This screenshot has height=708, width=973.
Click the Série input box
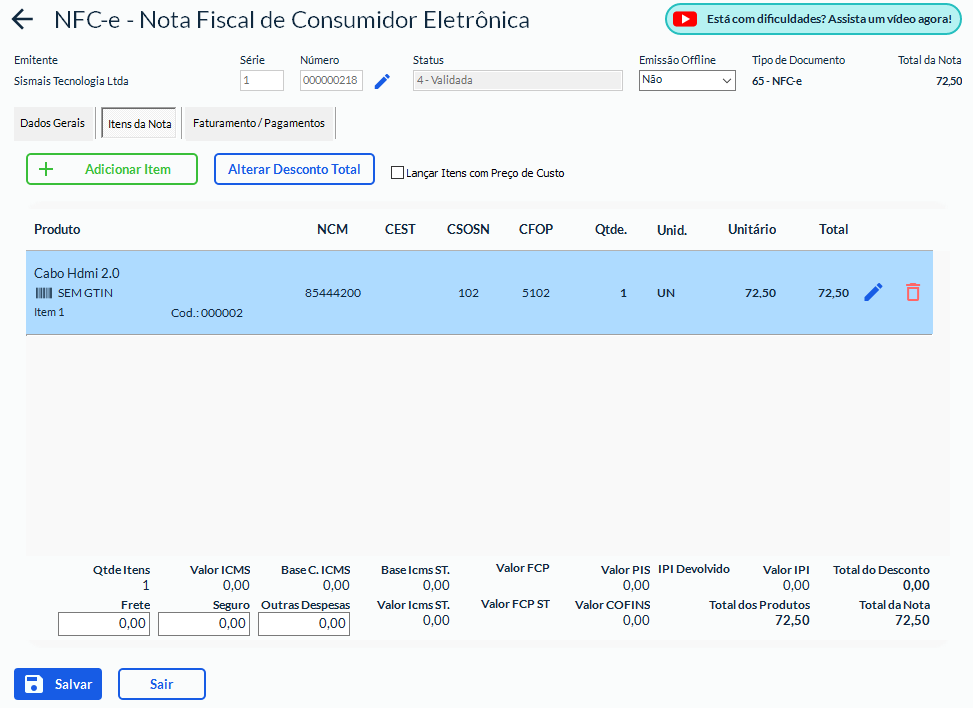(x=261, y=81)
